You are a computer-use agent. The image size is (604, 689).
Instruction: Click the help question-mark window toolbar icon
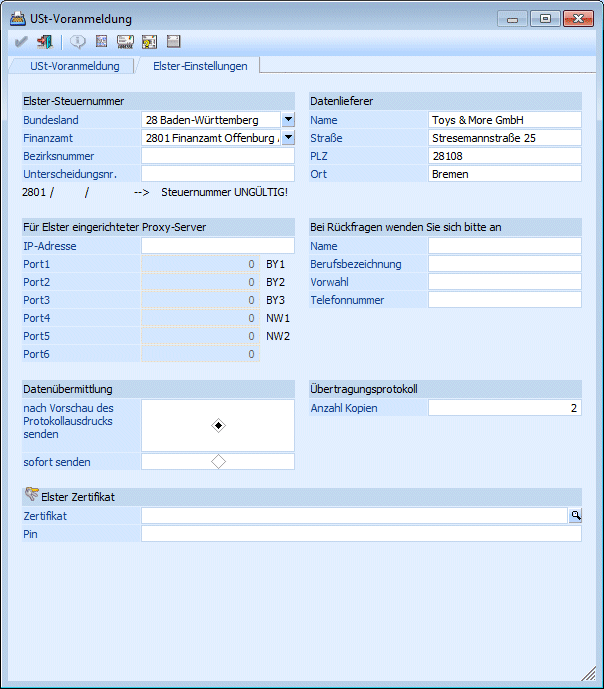150,42
